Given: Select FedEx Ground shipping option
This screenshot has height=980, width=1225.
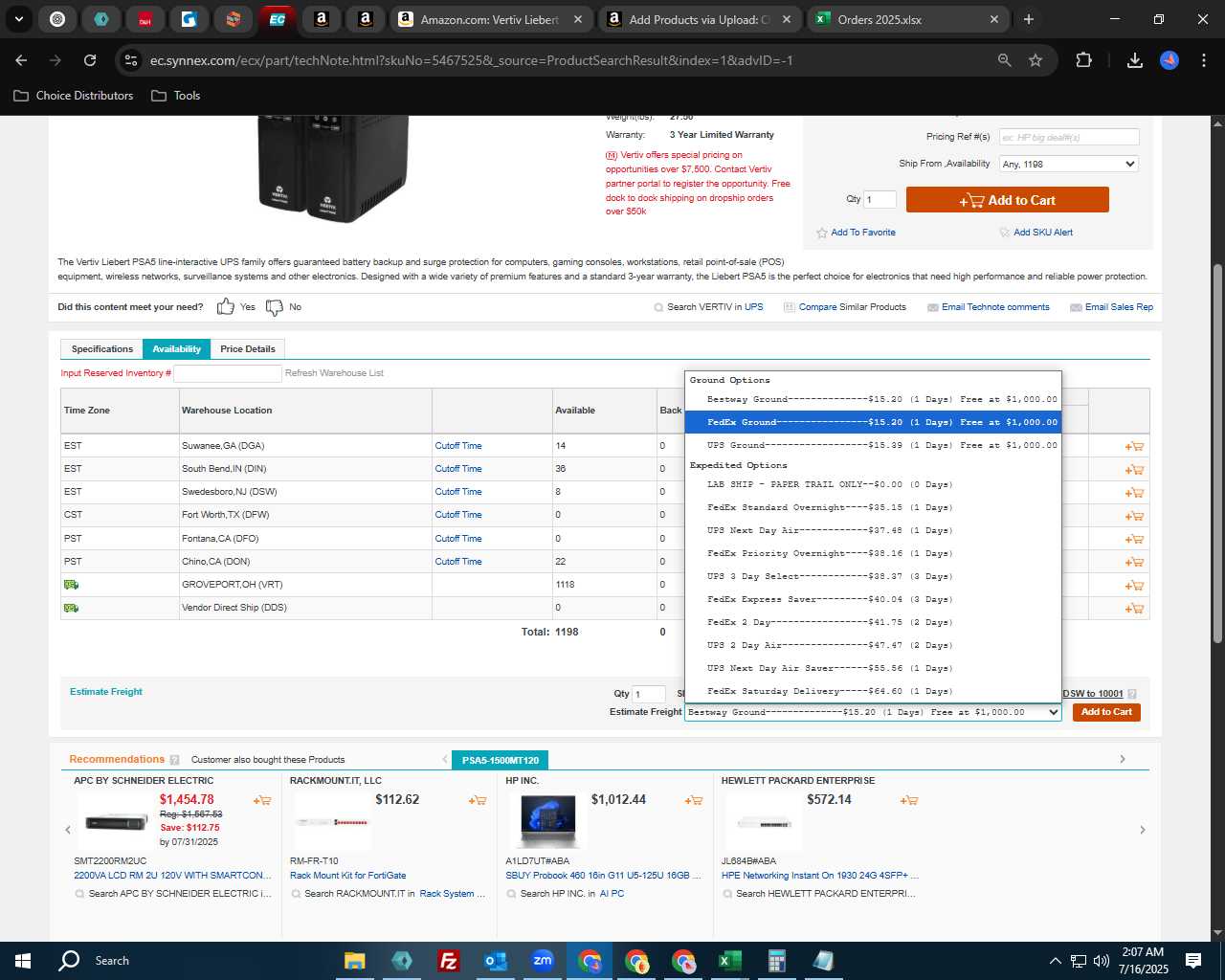Looking at the screenshot, I should [873, 422].
